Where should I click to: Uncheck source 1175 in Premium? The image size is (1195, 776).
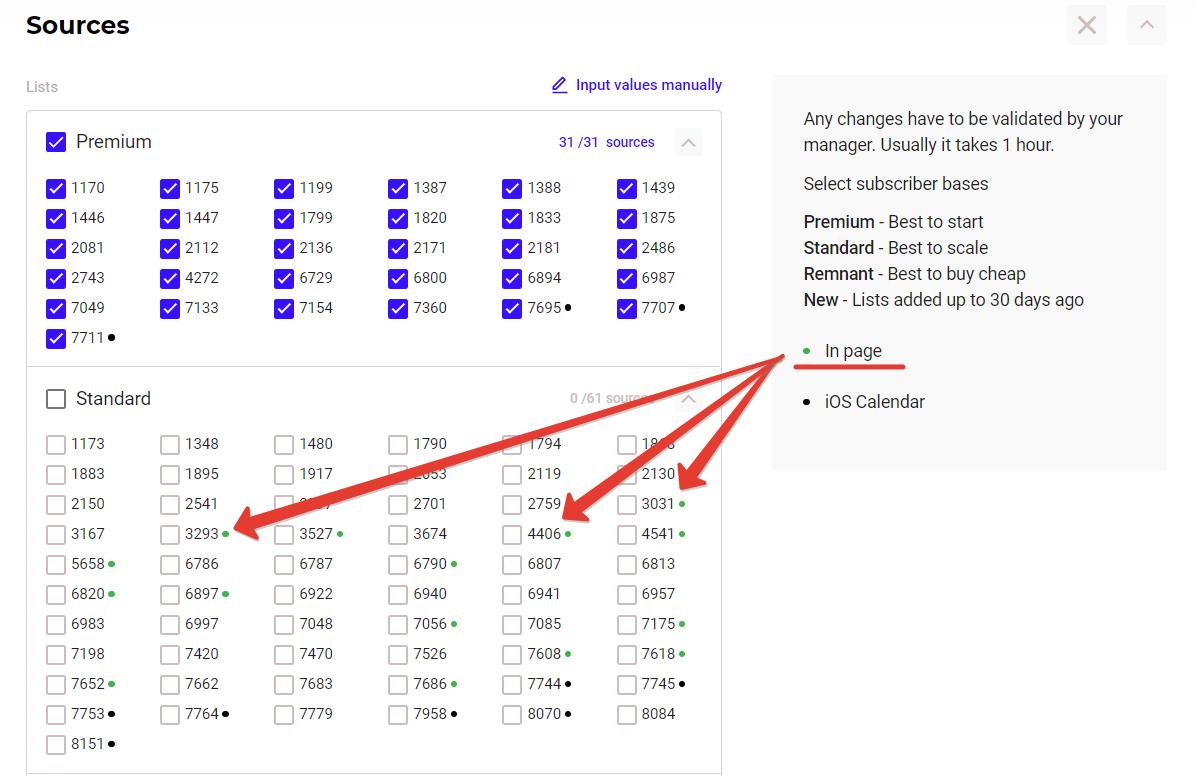tap(170, 188)
